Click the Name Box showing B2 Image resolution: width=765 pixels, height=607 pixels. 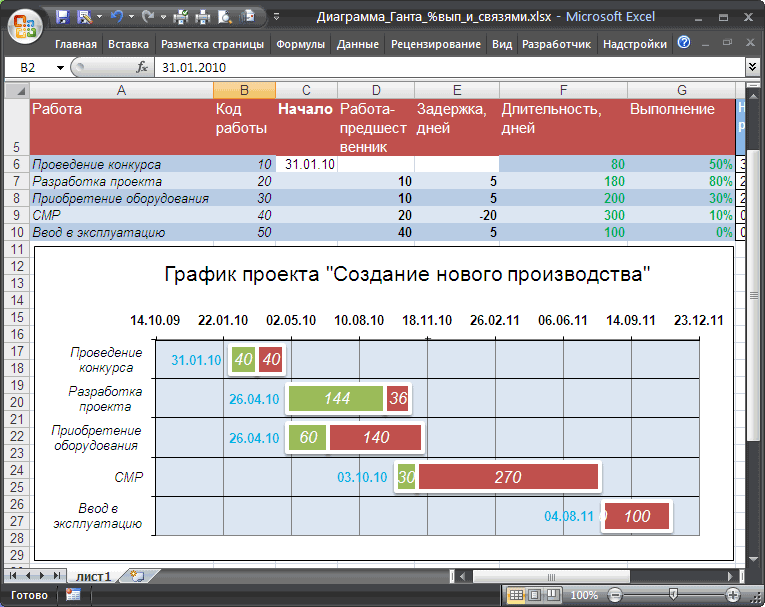(x=29, y=67)
